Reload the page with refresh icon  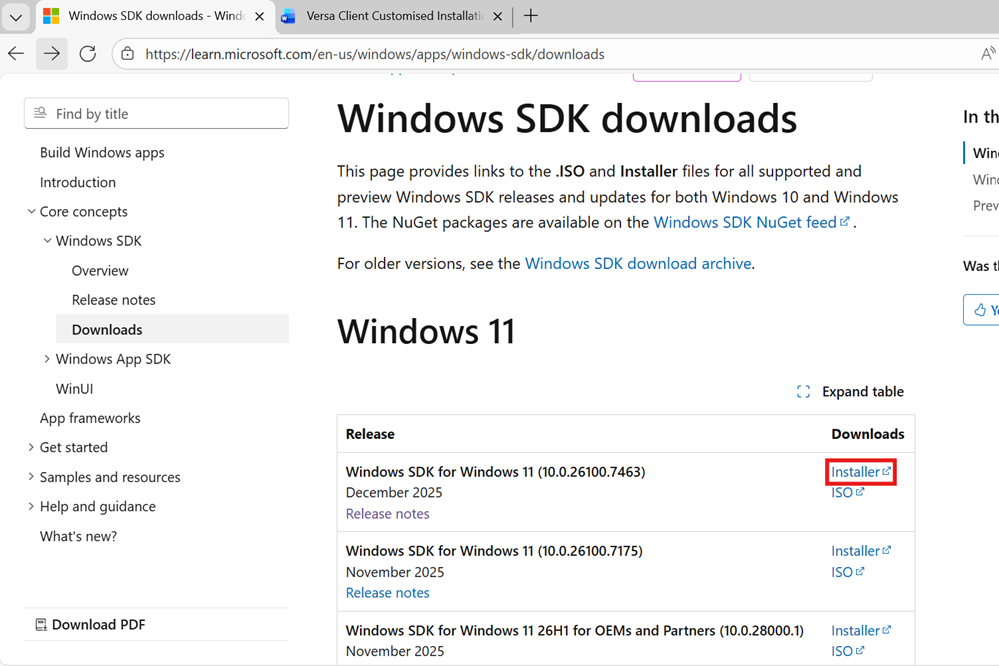[x=88, y=54]
